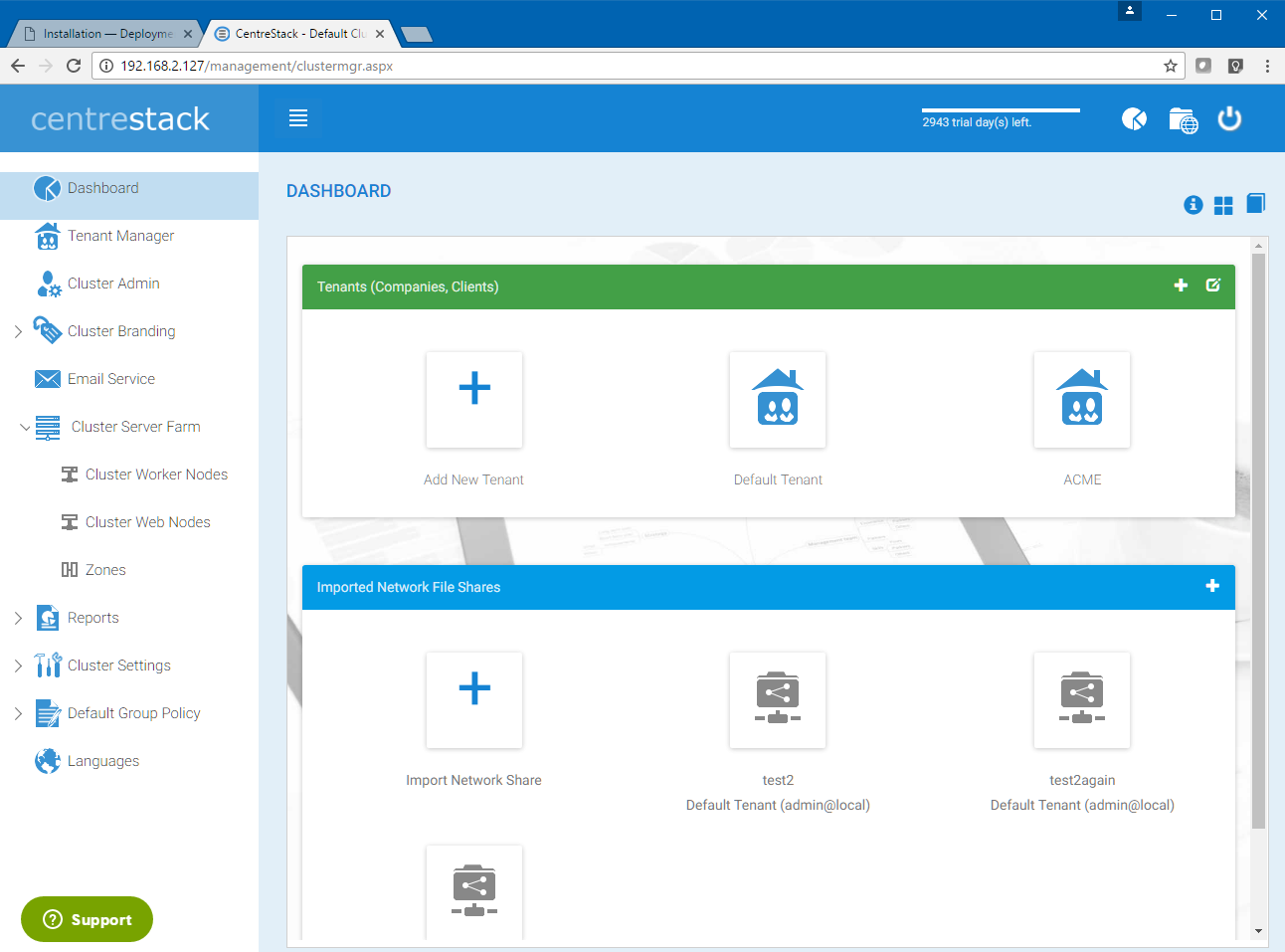
Task: Click the Support button
Action: coord(87,919)
